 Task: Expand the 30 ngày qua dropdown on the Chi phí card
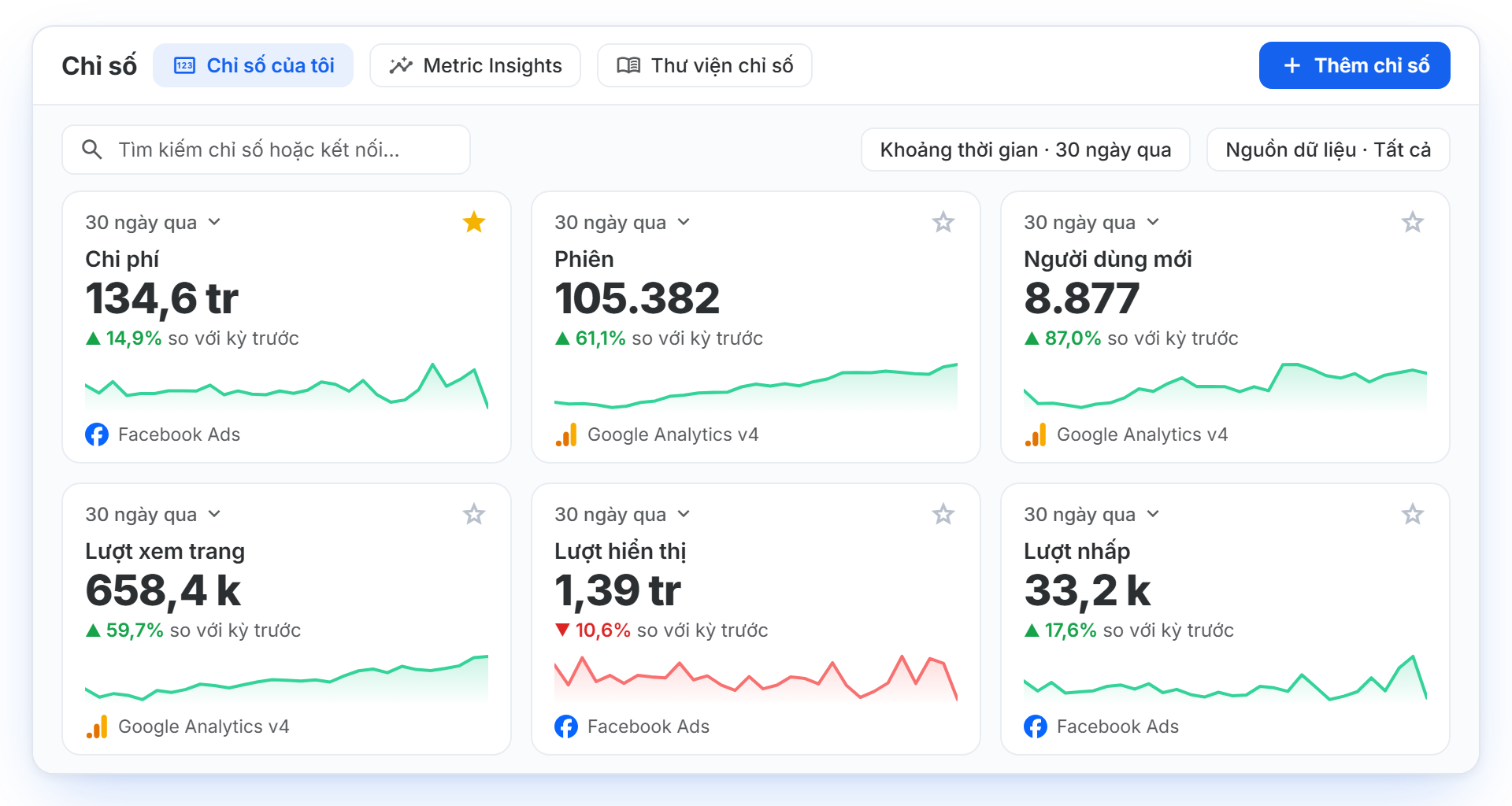(153, 223)
